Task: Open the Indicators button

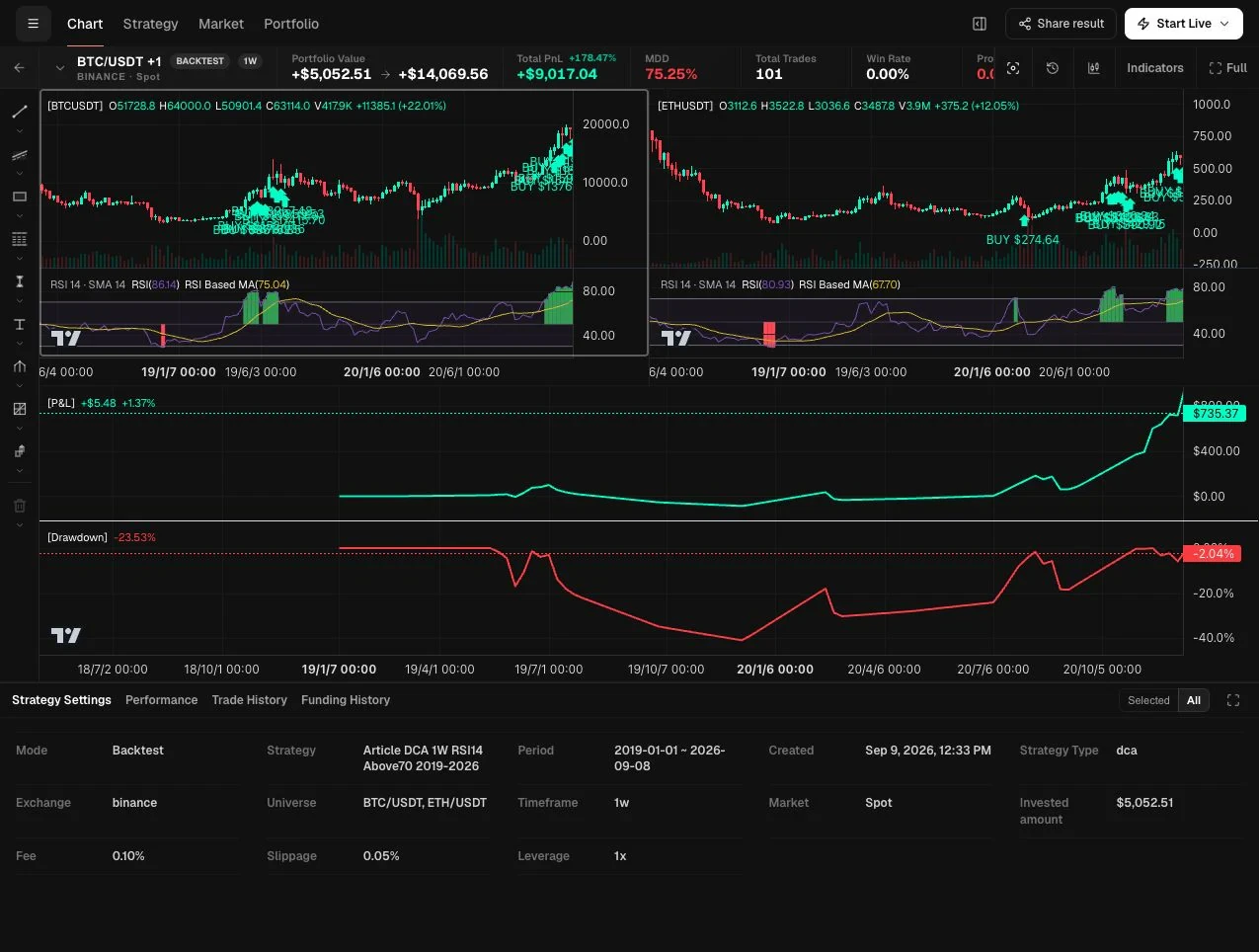Action: pos(1155,68)
